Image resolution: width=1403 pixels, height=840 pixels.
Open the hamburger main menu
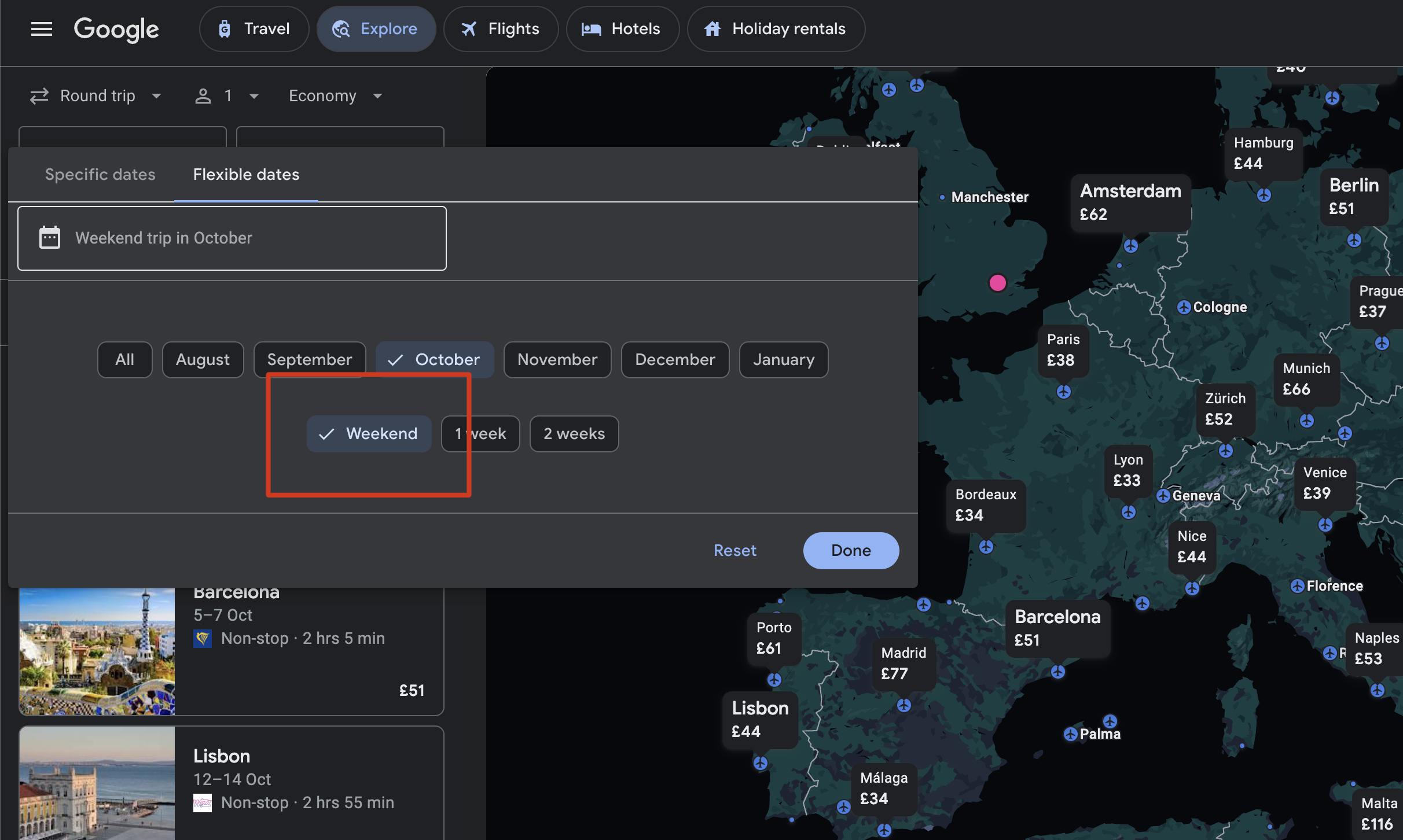[41, 29]
